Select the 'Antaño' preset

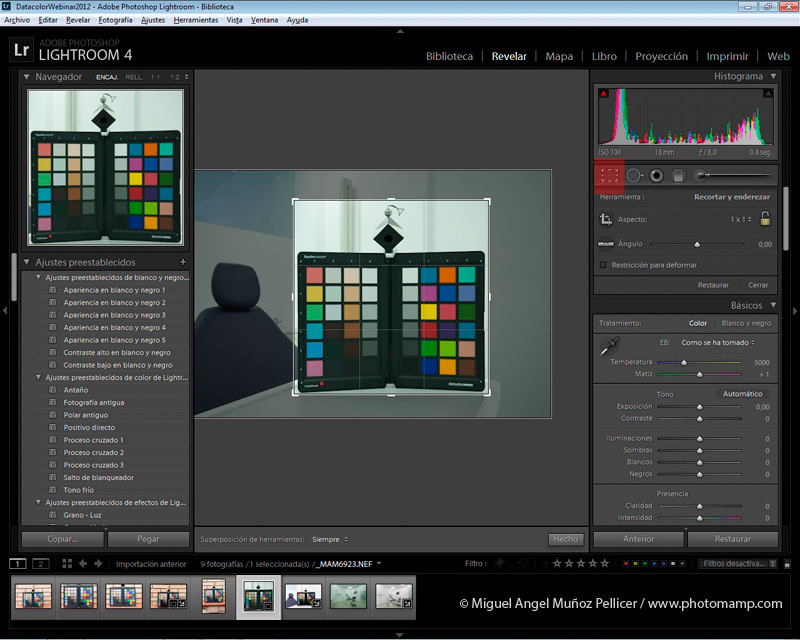pyautogui.click(x=76, y=390)
